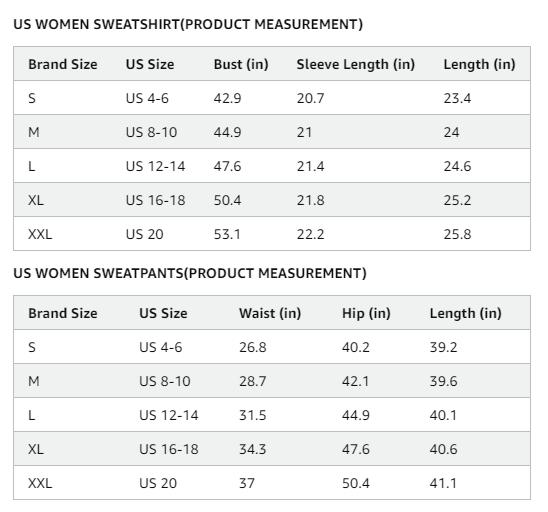Click the US 12-14 cell in sweatshirt table
Screen dimensions: 548x512
tap(156, 166)
